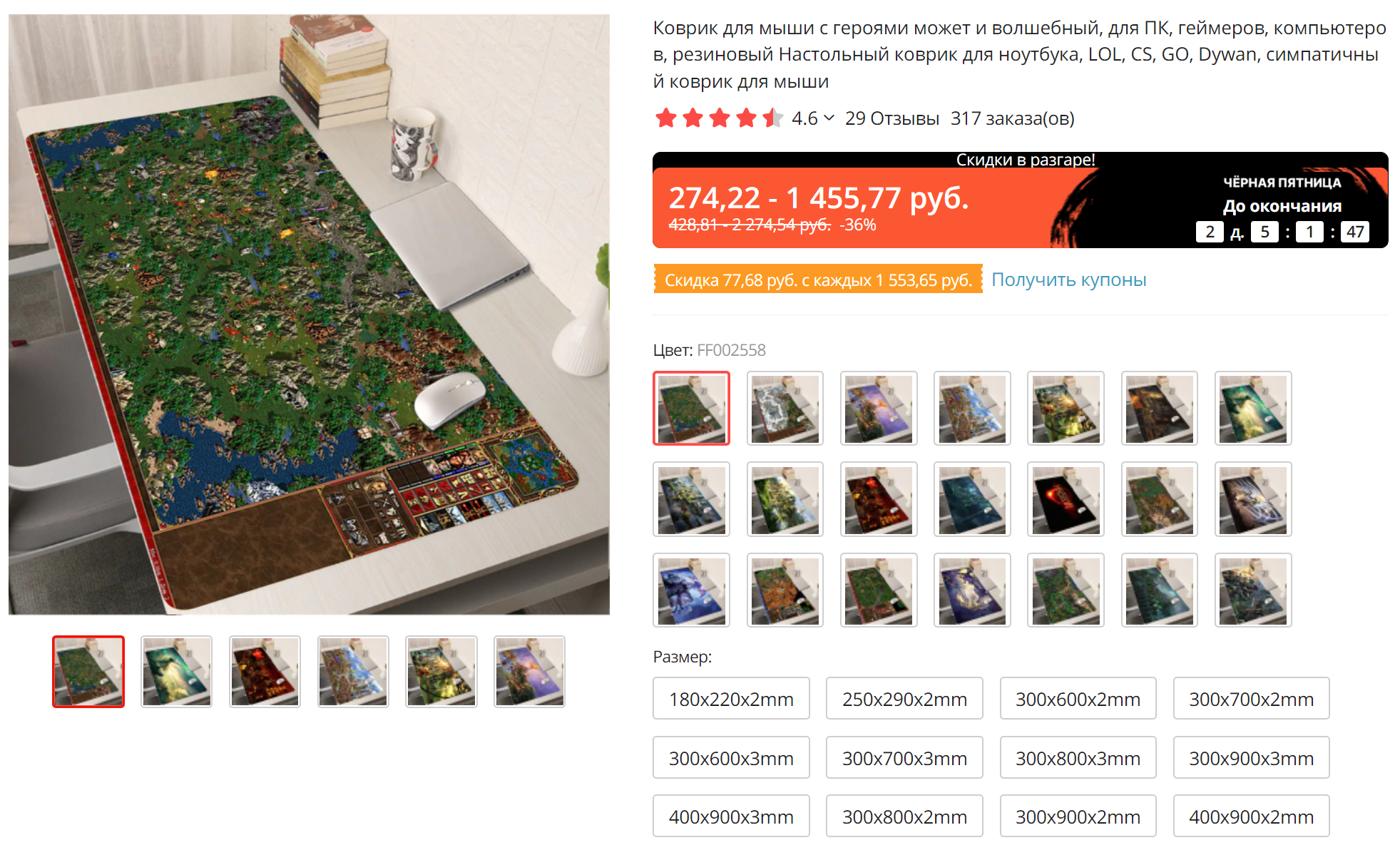Expand the 4.6 rating dropdown arrow
The image size is (1400, 850).
point(829,118)
